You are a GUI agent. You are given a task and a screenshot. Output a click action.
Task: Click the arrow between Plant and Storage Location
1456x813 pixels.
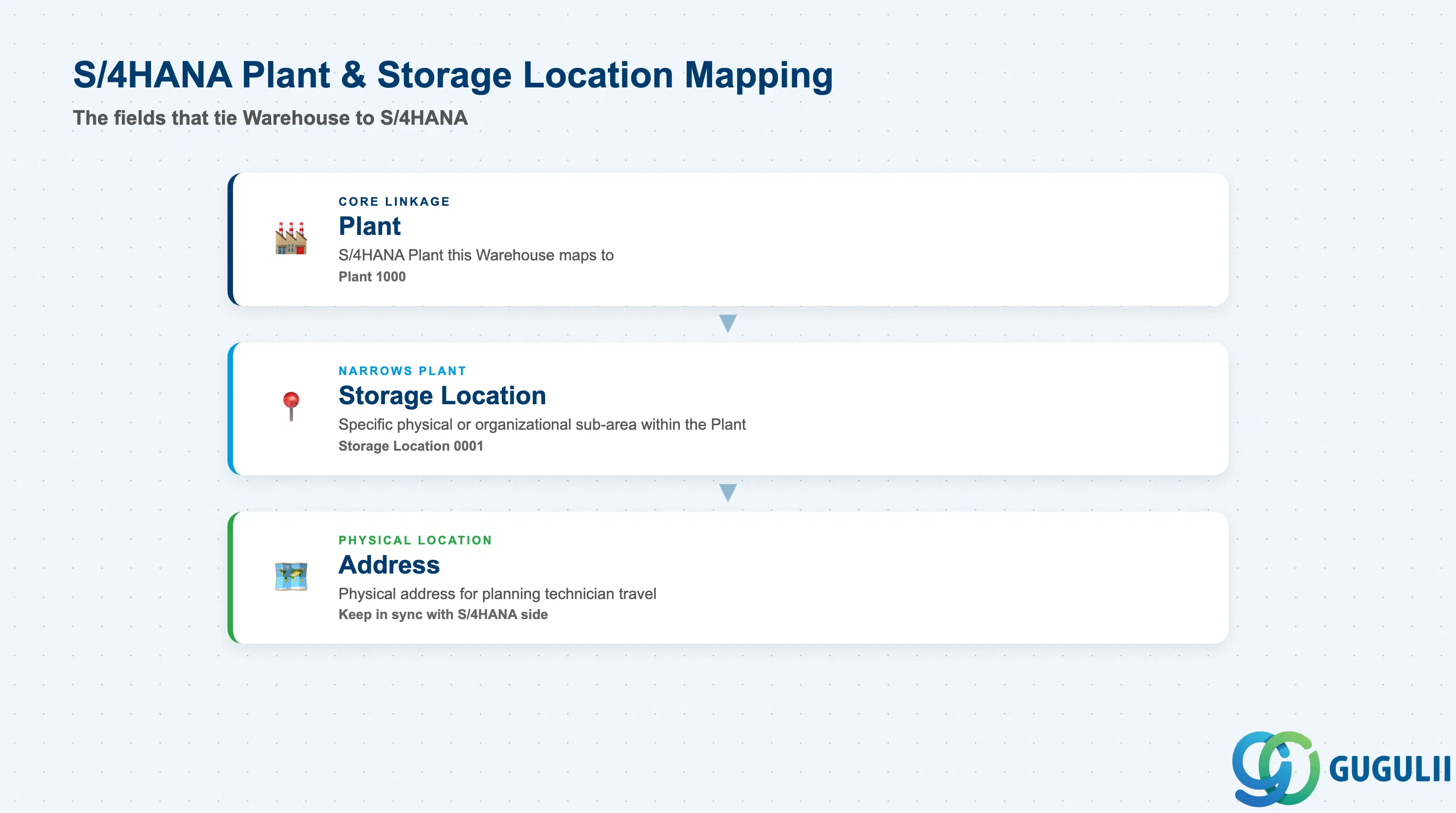tap(728, 323)
